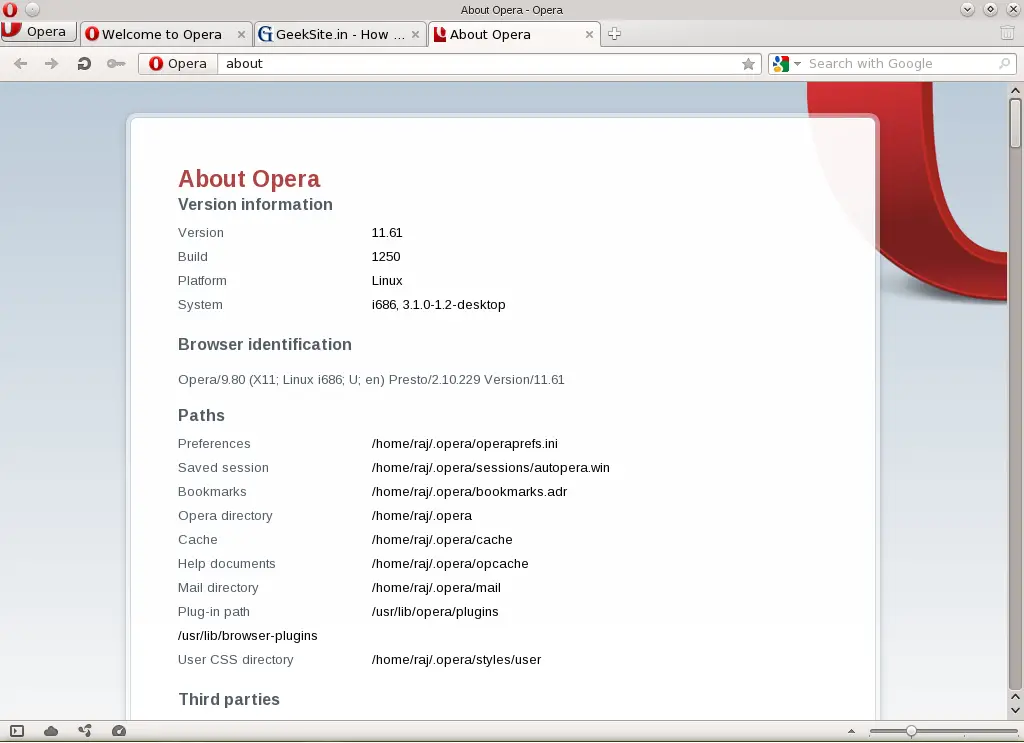
Task: Click the bookmarks.adr path
Action: coord(469,492)
